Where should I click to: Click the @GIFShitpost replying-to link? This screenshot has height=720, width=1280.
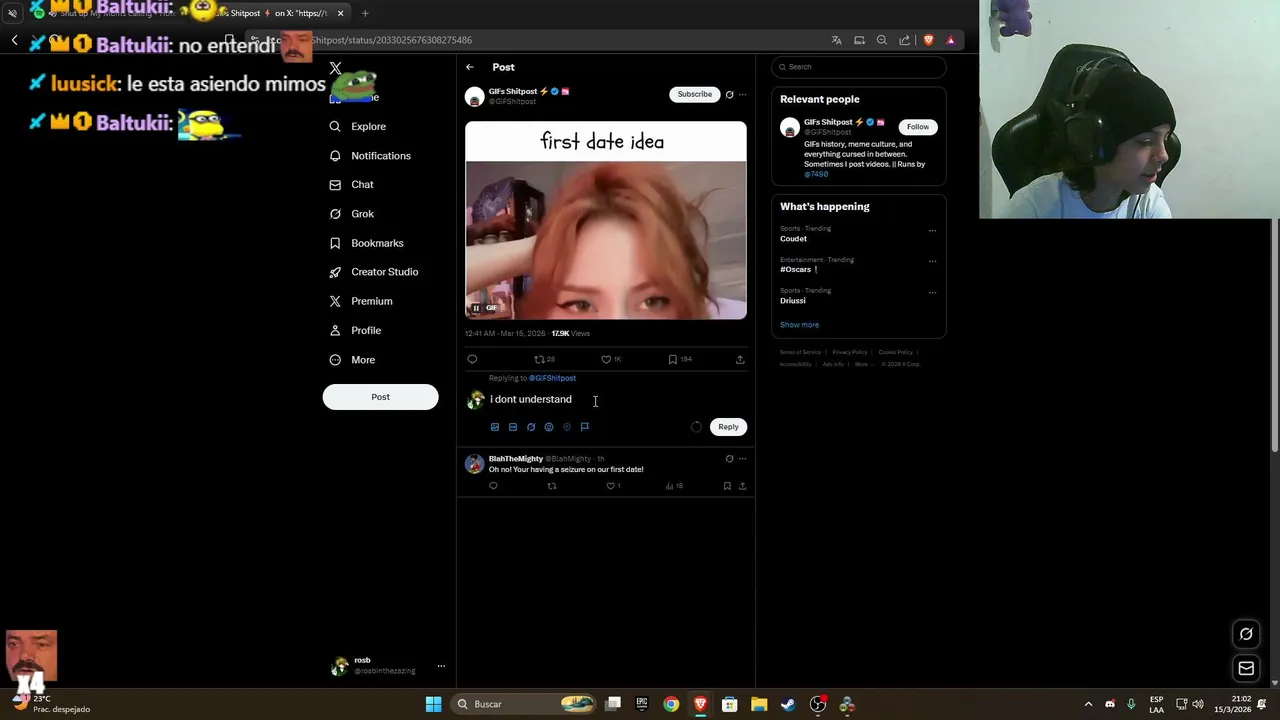(x=552, y=378)
